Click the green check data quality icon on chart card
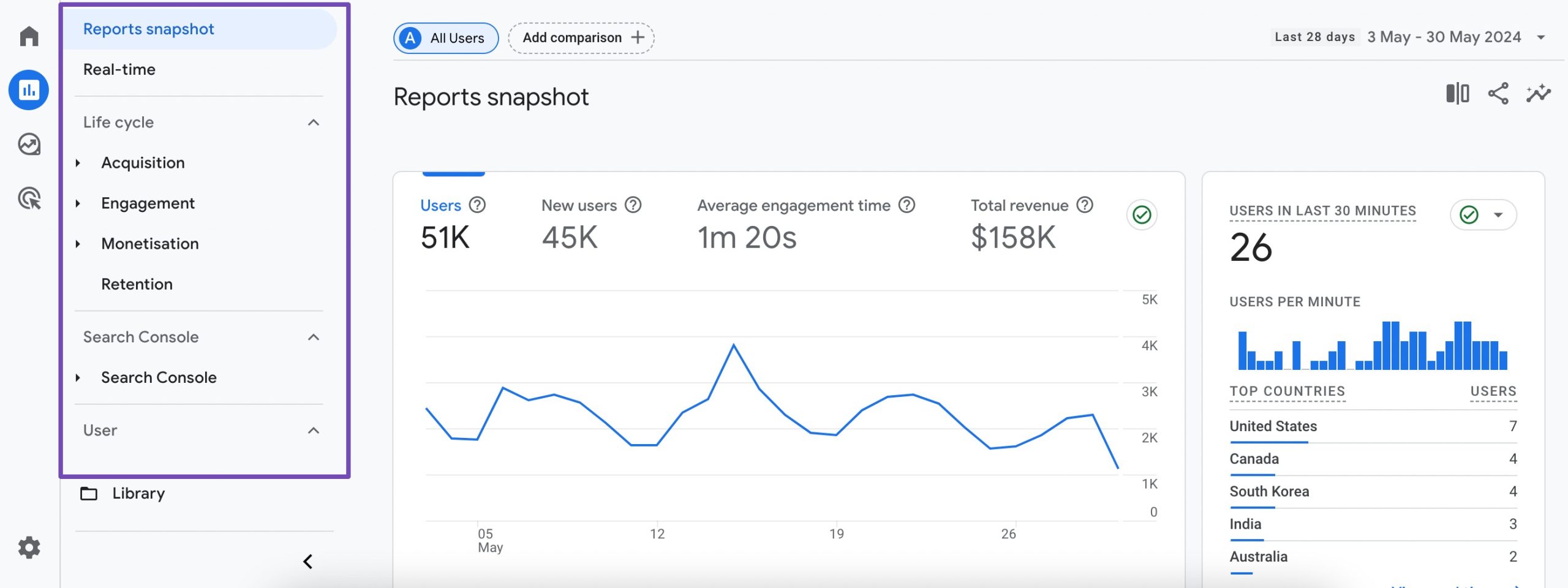The width and height of the screenshot is (1568, 588). (x=1142, y=215)
